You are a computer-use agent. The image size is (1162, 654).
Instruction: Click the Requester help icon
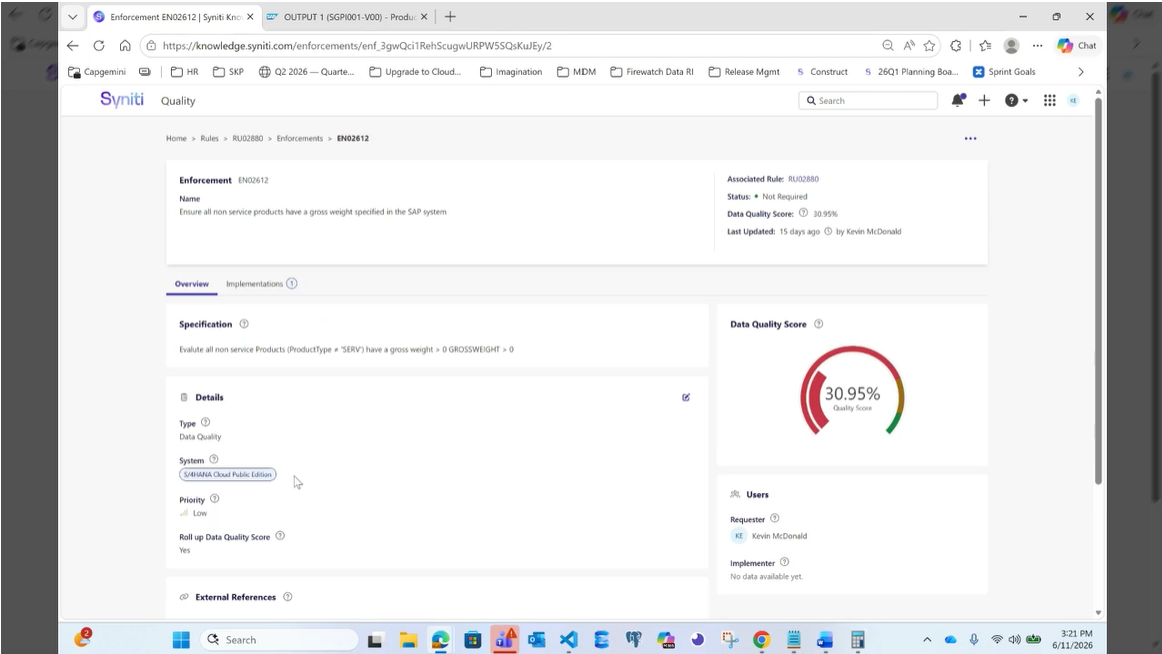(774, 518)
